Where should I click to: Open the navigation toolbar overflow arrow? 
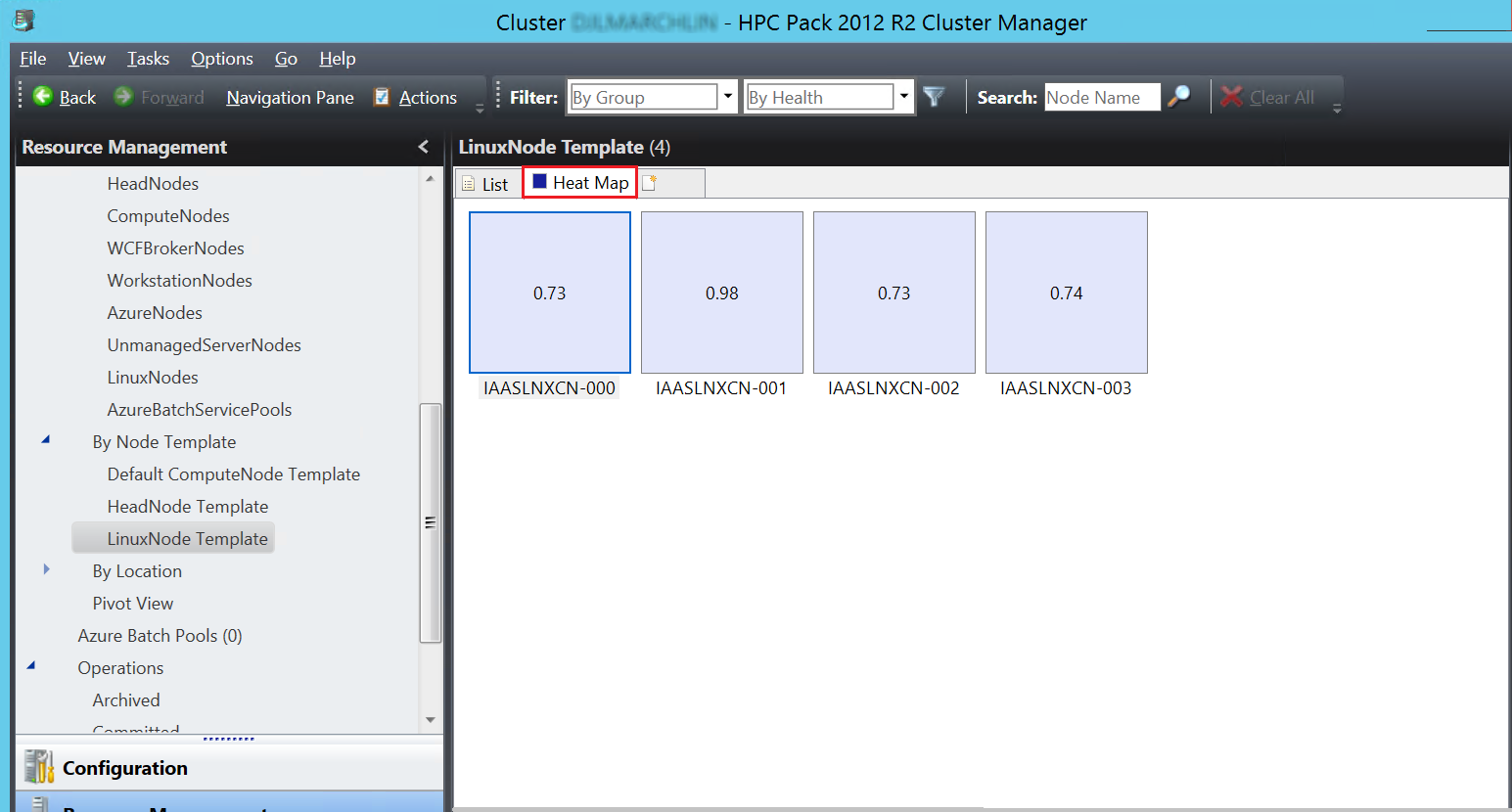click(x=480, y=108)
